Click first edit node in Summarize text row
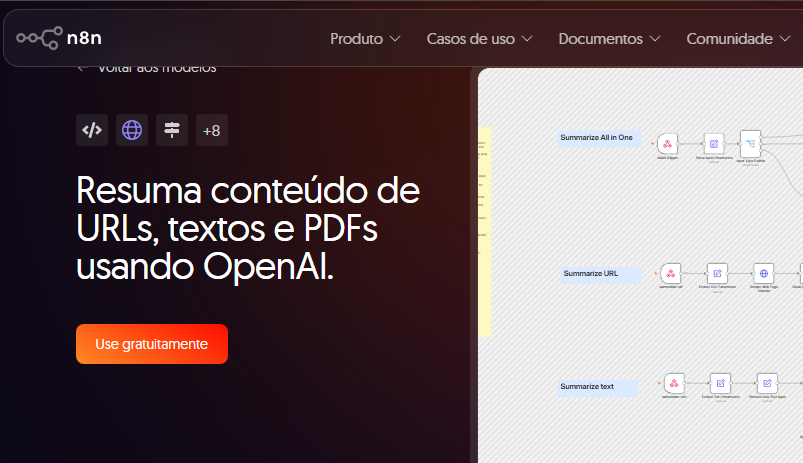The image size is (803, 463). coord(721,383)
